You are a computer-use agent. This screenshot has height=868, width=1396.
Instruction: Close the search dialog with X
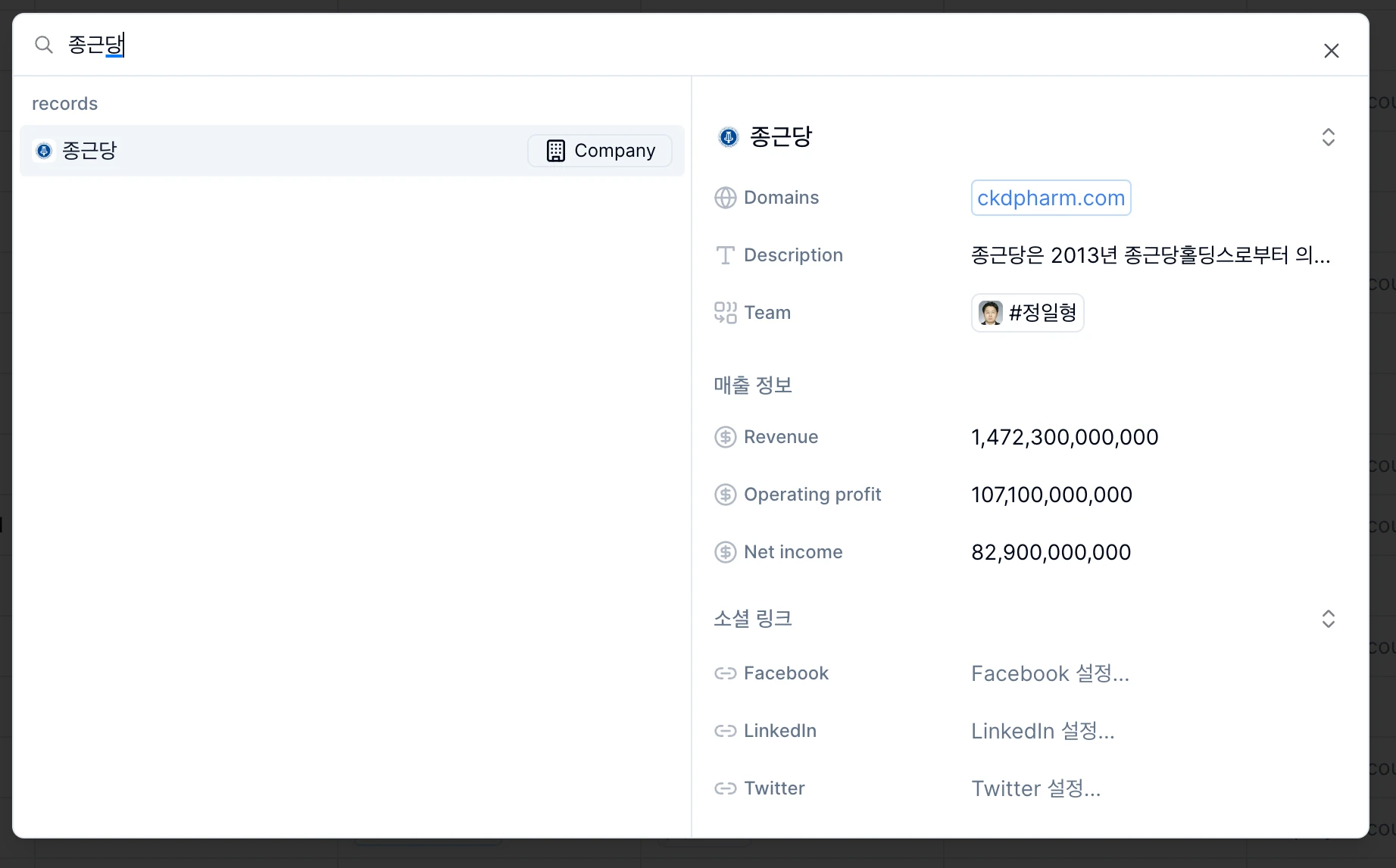click(x=1331, y=51)
